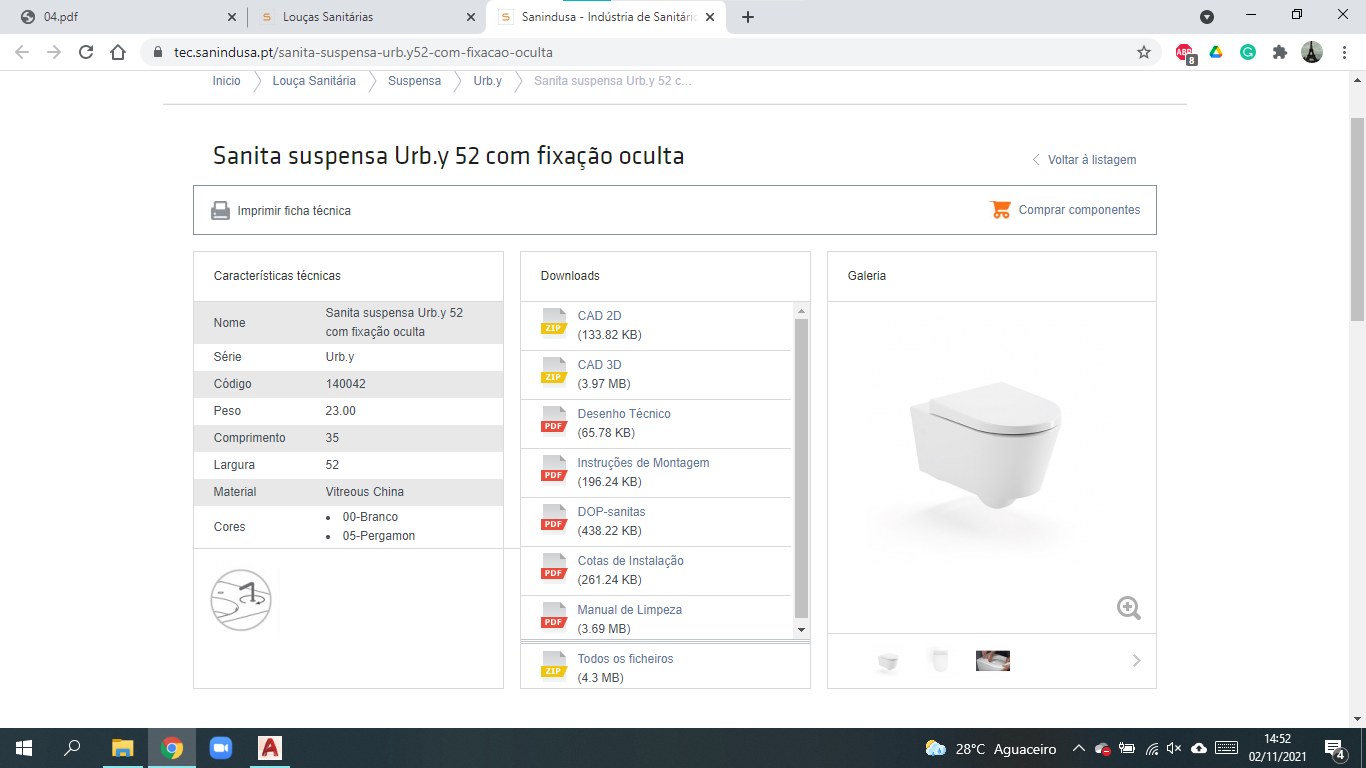Click the downloads list scroll-down arrow

[801, 629]
